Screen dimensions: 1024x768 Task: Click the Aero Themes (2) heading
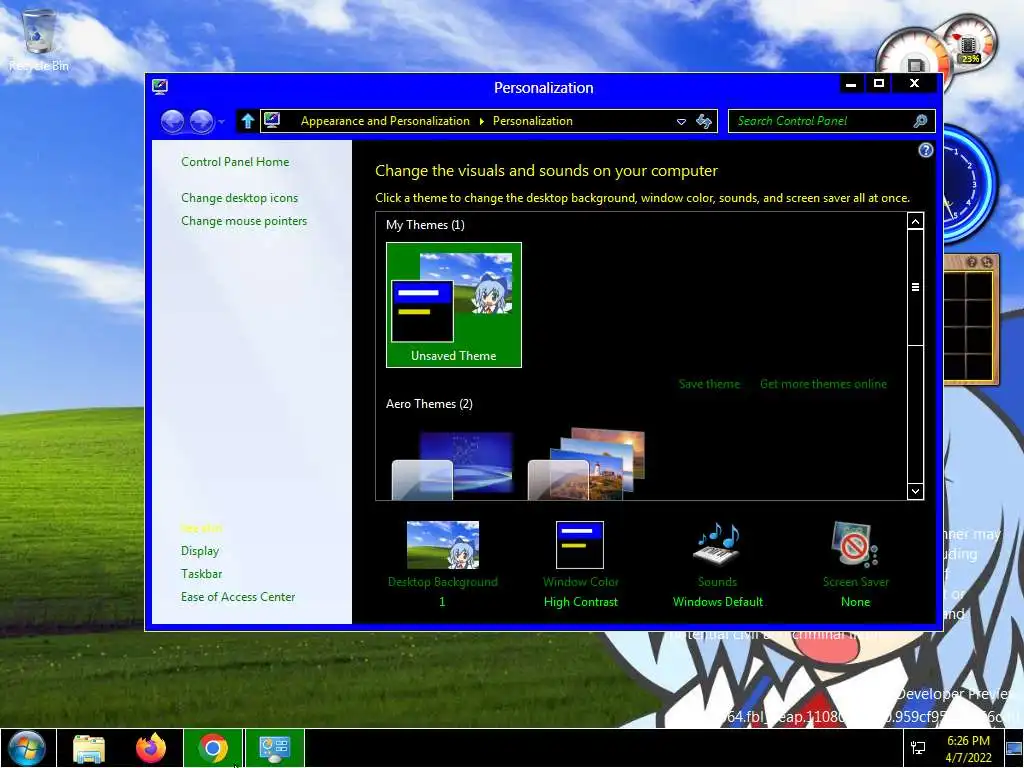click(429, 404)
